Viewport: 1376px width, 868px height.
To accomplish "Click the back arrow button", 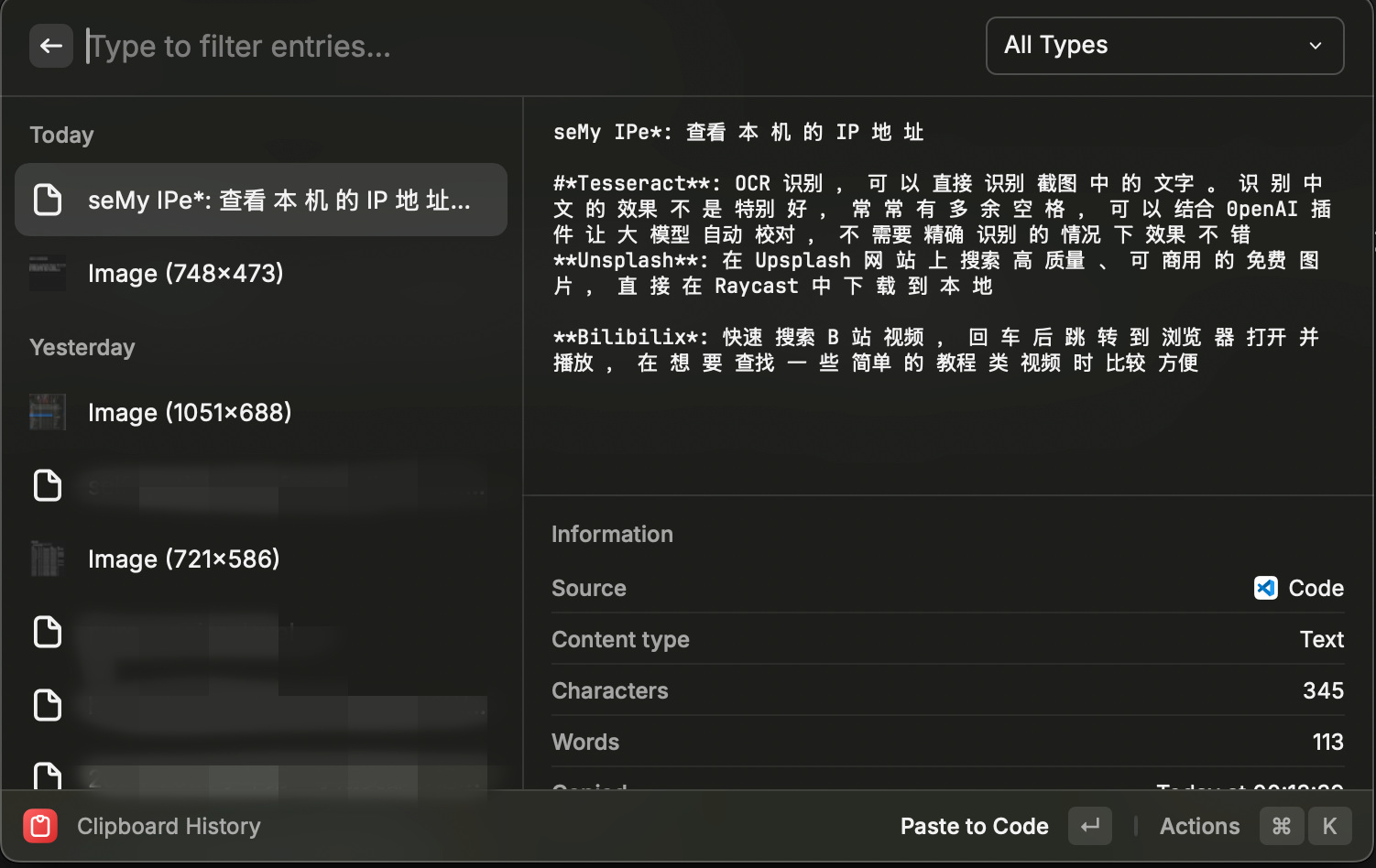I will pos(51,46).
